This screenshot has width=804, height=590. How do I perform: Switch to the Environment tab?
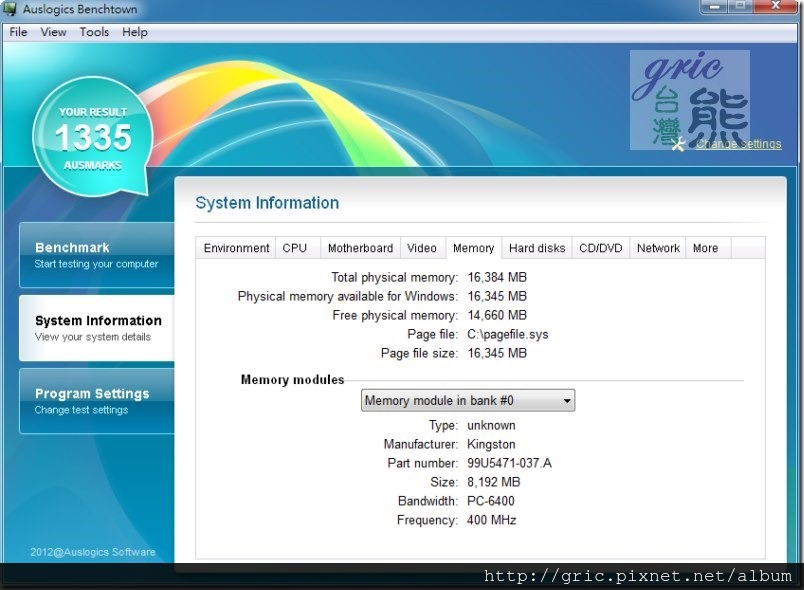point(236,248)
